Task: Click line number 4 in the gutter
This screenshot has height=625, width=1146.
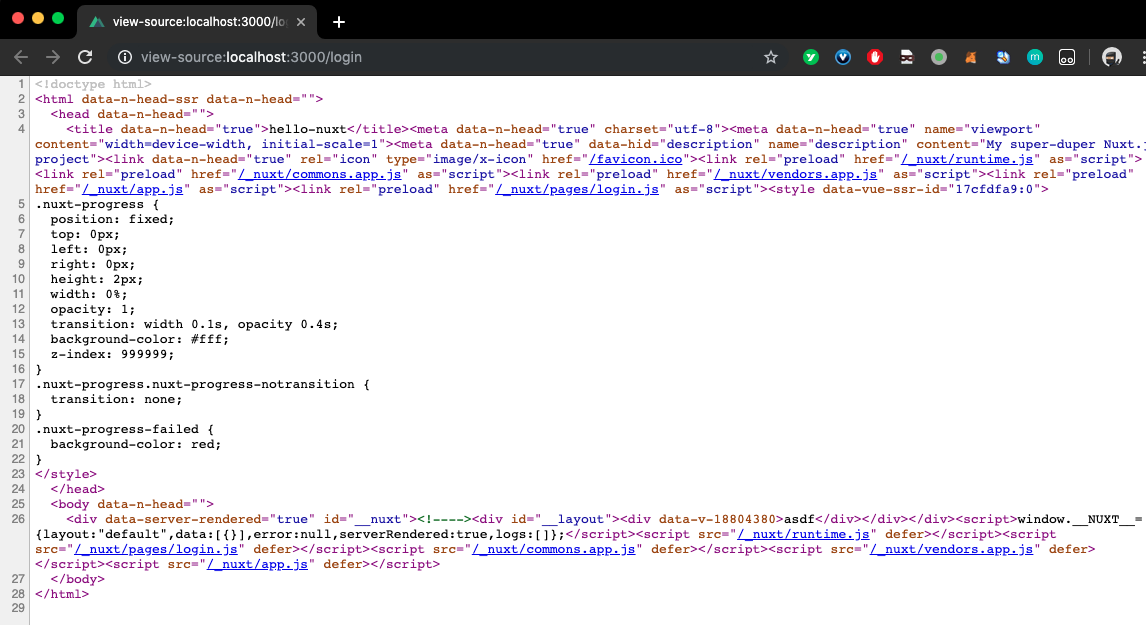Action: click(x=21, y=129)
